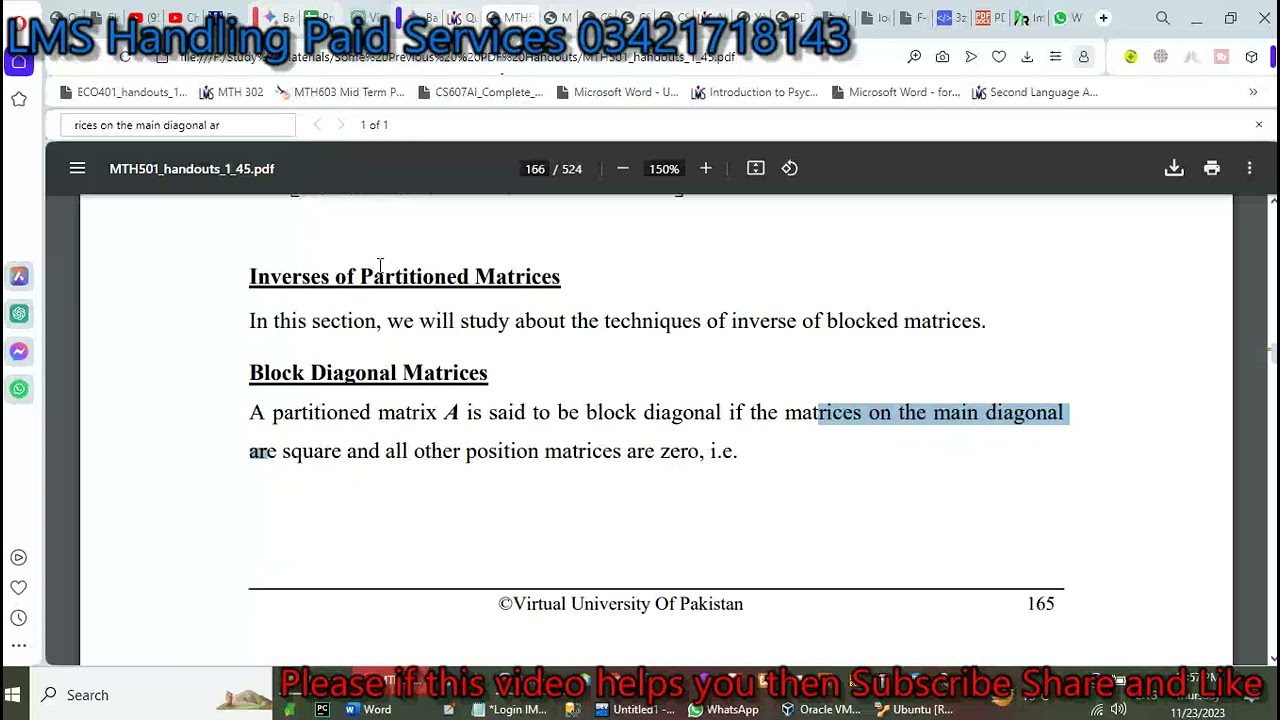The width and height of the screenshot is (1280, 720).
Task: Click page footer number 165
Action: coord(1041,604)
